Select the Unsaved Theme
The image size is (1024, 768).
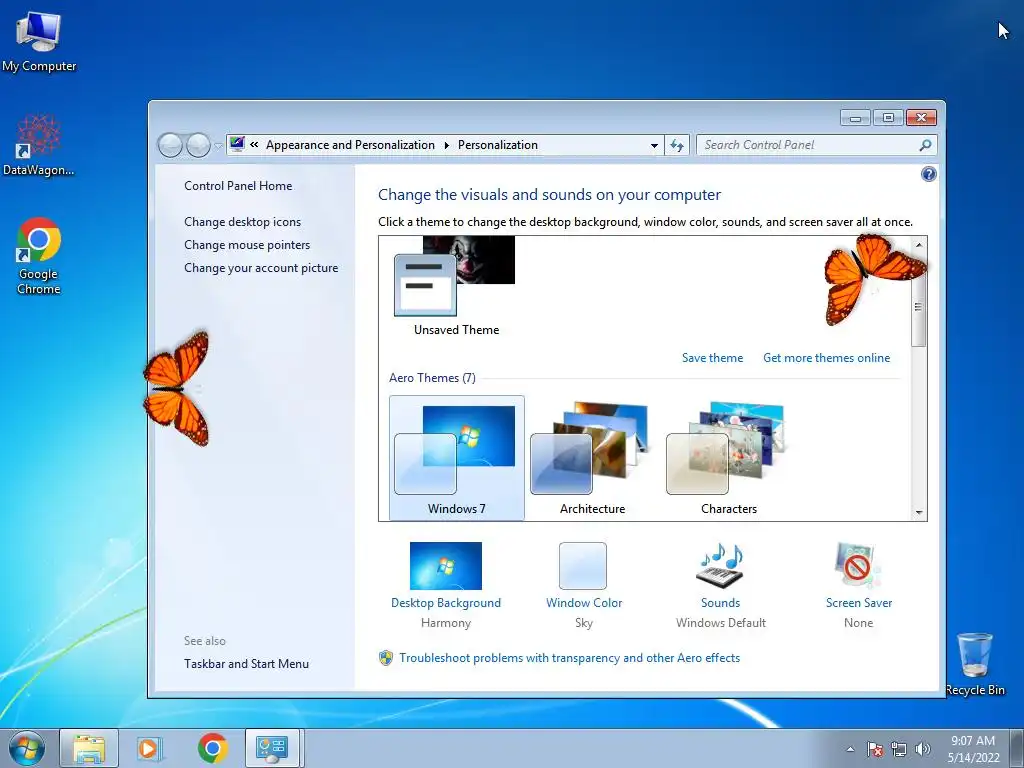(456, 287)
